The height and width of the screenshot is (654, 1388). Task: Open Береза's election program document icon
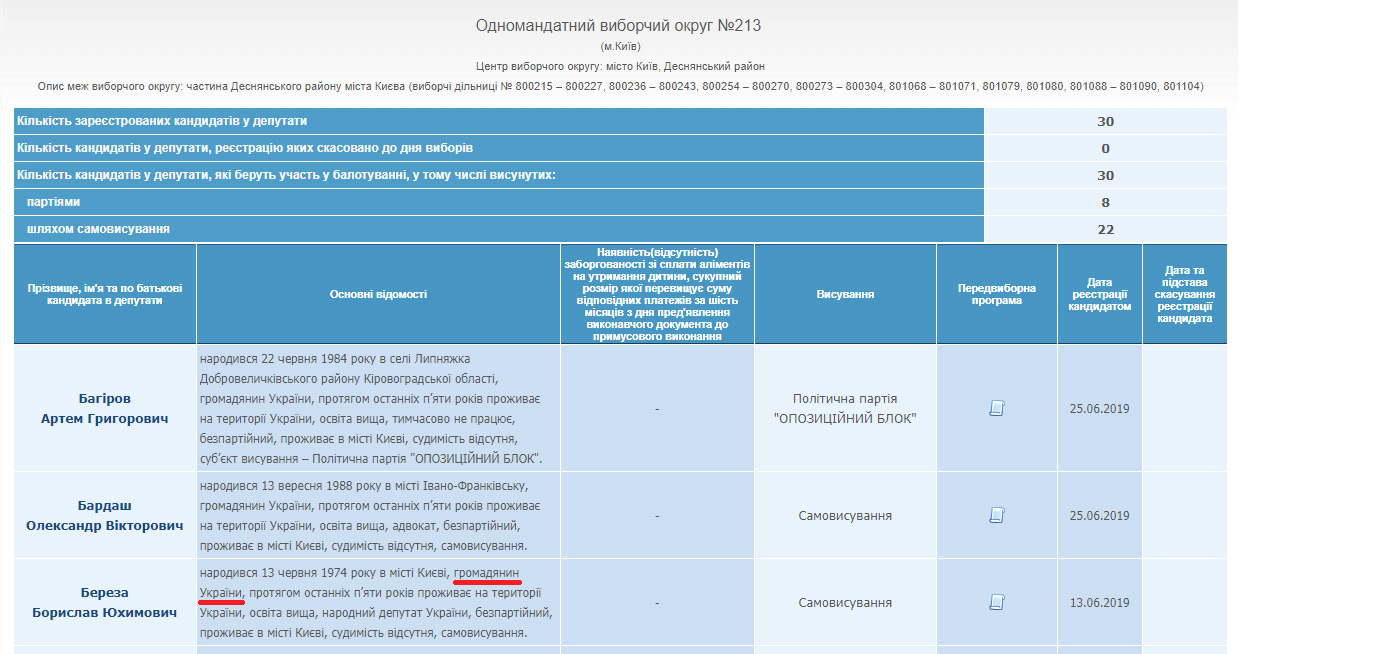[x=996, y=602]
